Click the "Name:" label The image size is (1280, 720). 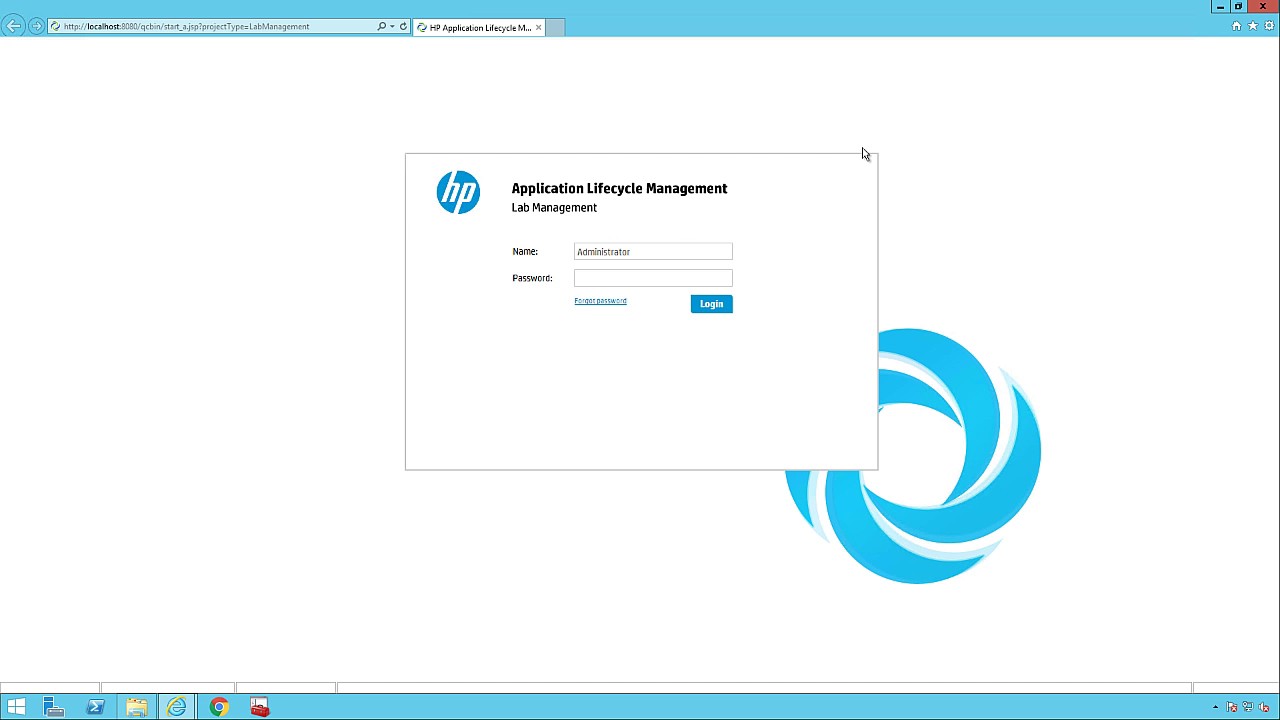[x=525, y=252]
